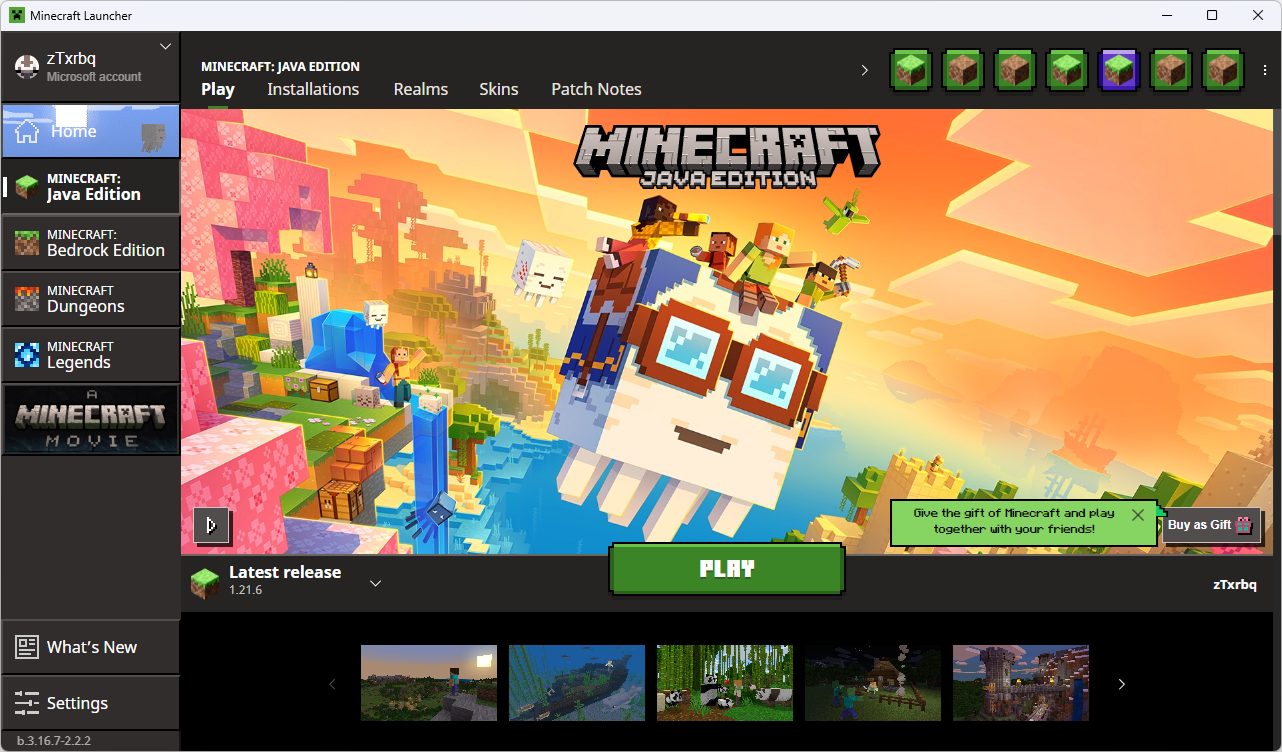
Task: Open the Patch Notes tab
Action: point(597,89)
